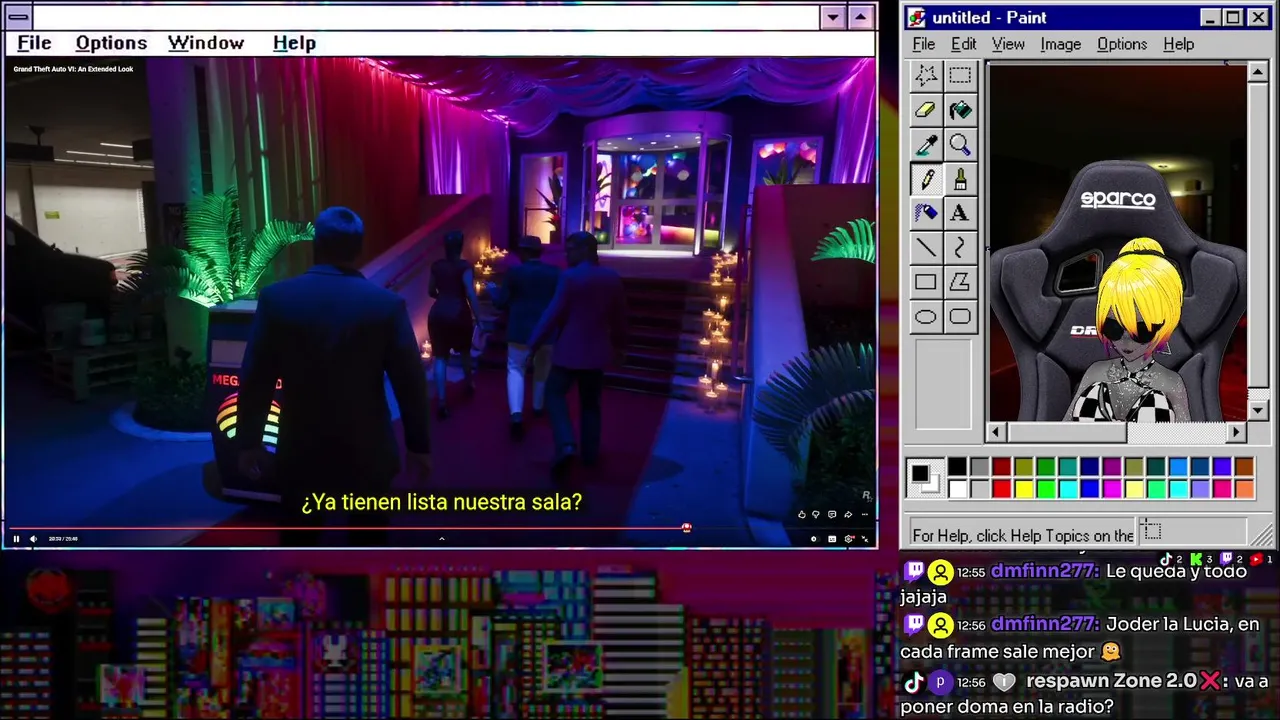
Task: Click the chat message 'Le queda y todo jajaja'
Action: click(x=1074, y=584)
